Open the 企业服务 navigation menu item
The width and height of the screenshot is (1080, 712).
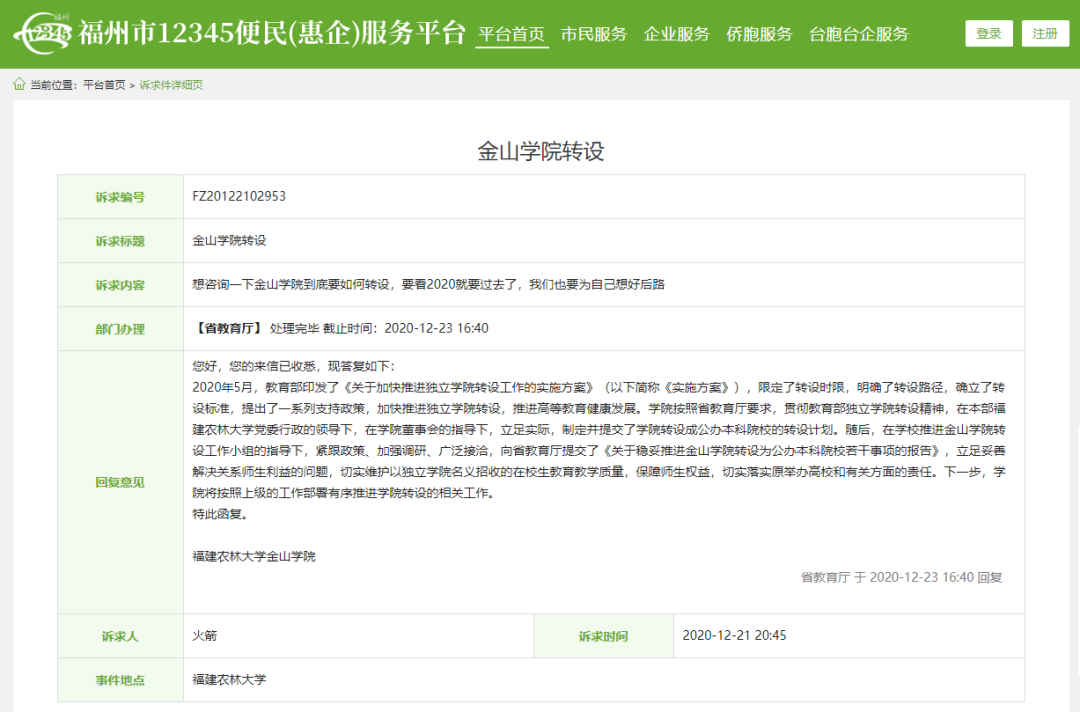click(676, 32)
